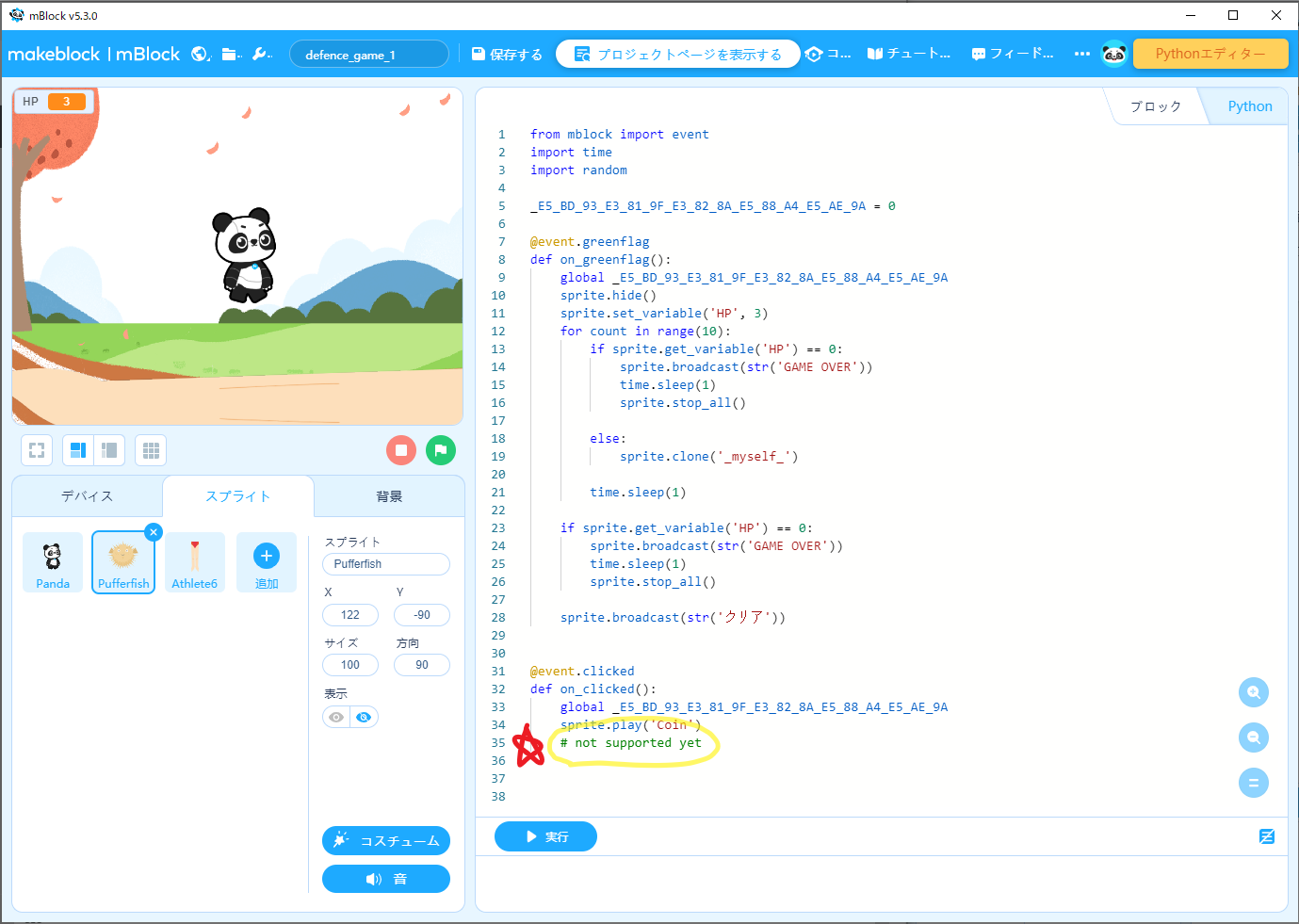Open the コスチューム costume editor
1299x924 pixels.
tap(386, 840)
